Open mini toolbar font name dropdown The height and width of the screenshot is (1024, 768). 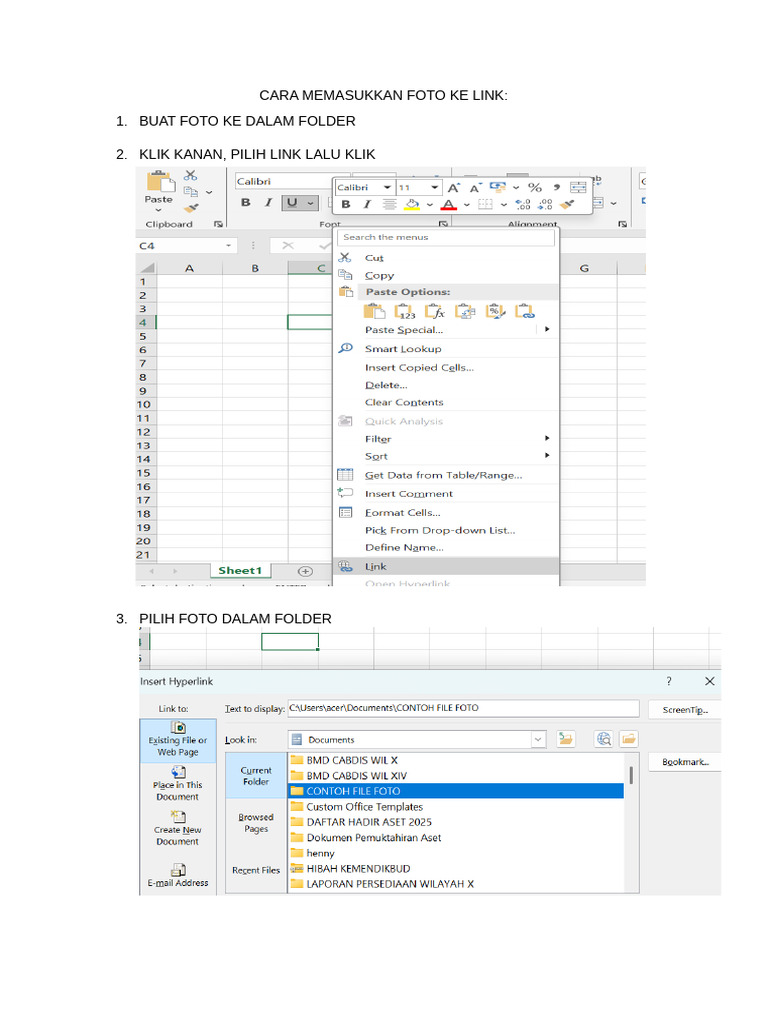(x=387, y=187)
